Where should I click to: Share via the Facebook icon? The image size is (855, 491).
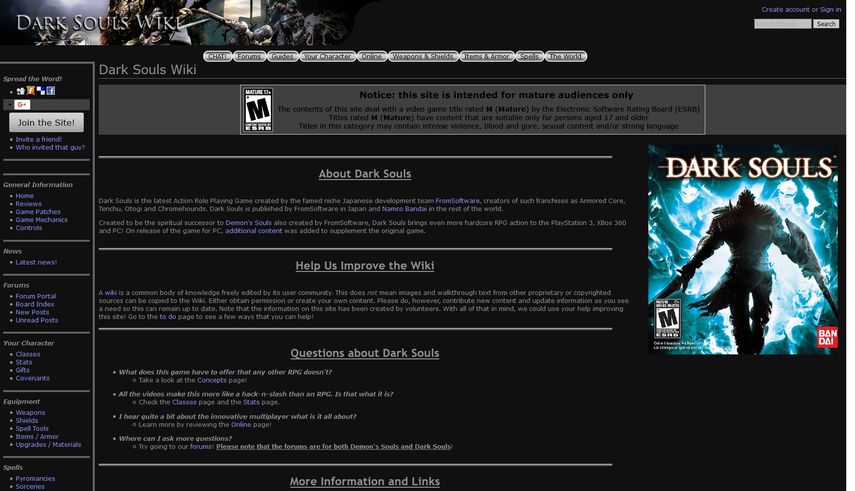coord(51,91)
